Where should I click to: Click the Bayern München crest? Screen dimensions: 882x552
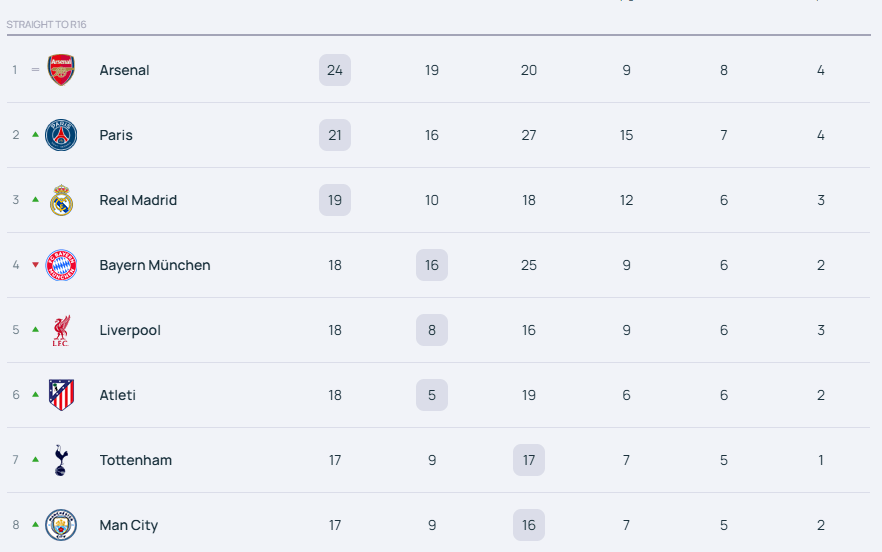tap(61, 265)
